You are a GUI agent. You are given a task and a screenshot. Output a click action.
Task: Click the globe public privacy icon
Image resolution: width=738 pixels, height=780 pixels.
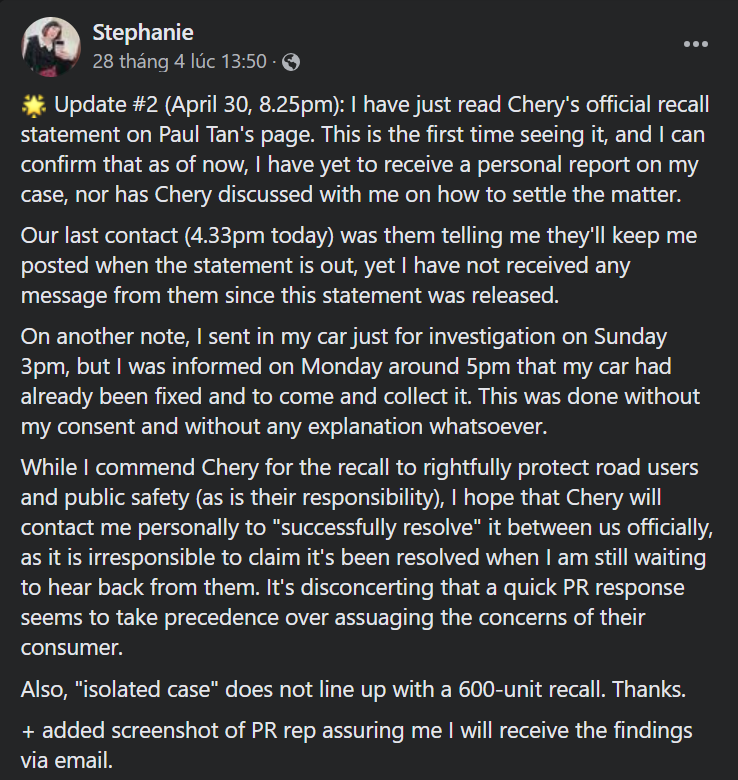pyautogui.click(x=291, y=62)
